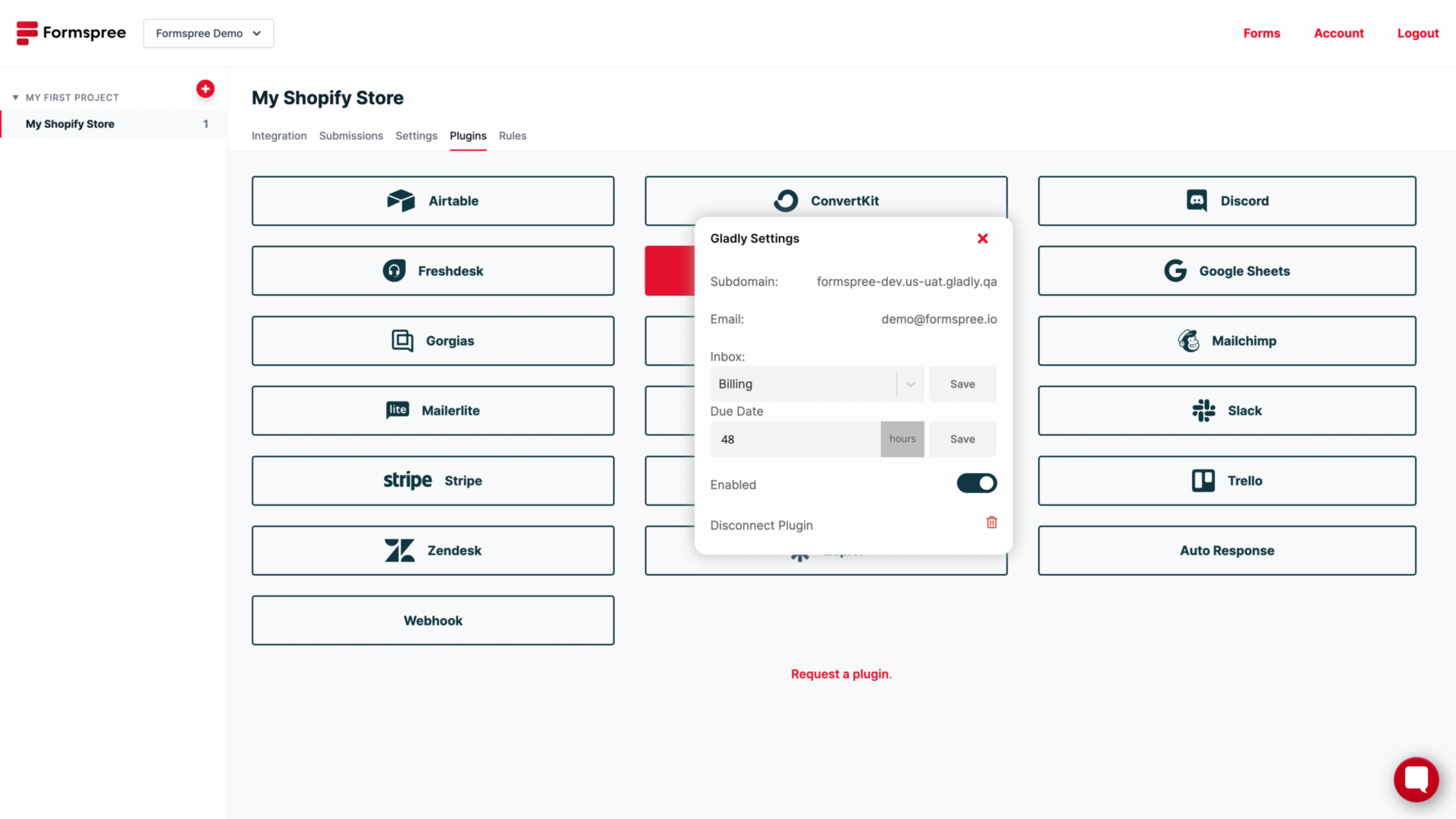Toggle the Gladly Enabled switch off
1456x819 pixels.
[976, 484]
